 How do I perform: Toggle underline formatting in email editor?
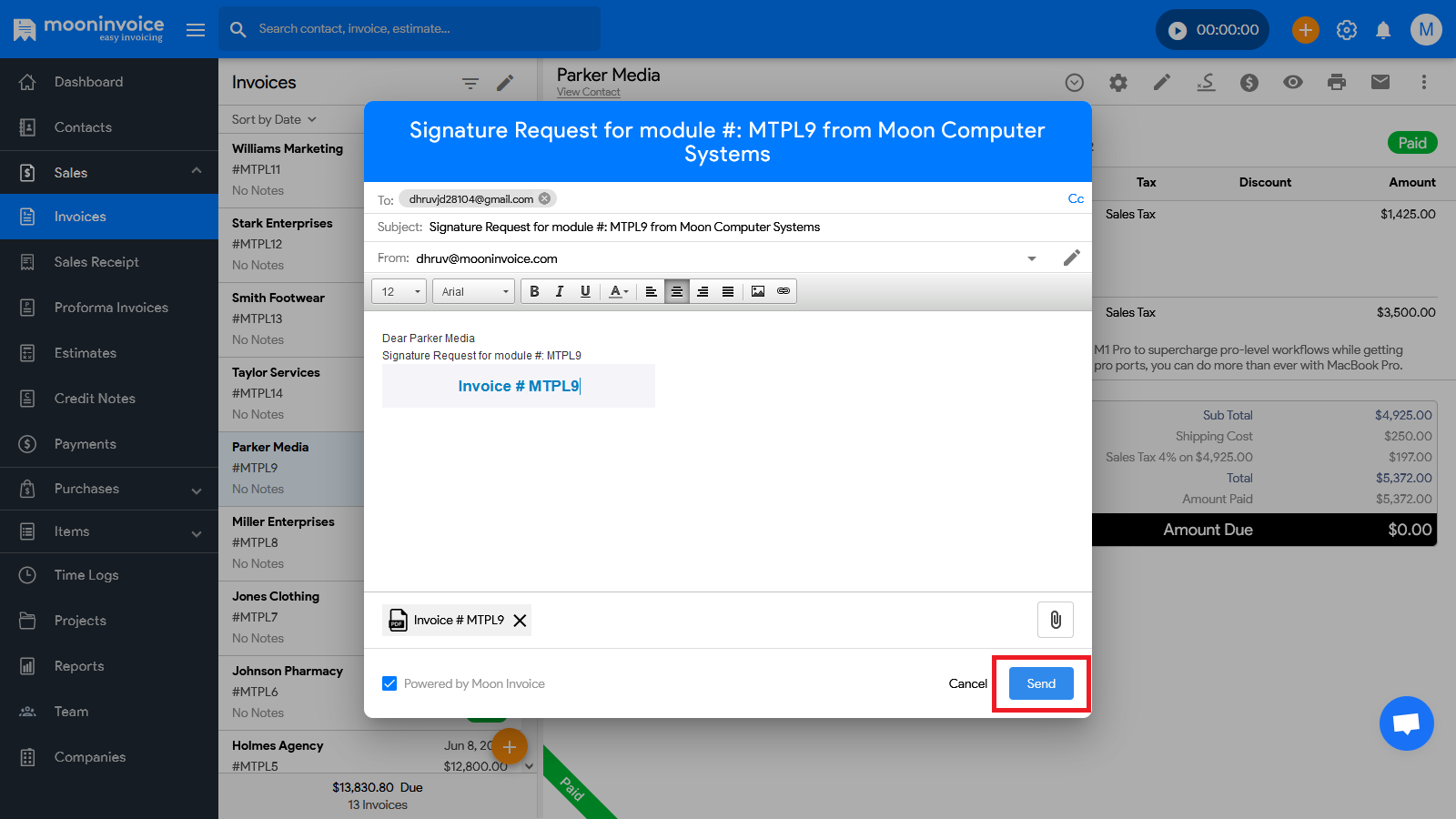point(585,291)
